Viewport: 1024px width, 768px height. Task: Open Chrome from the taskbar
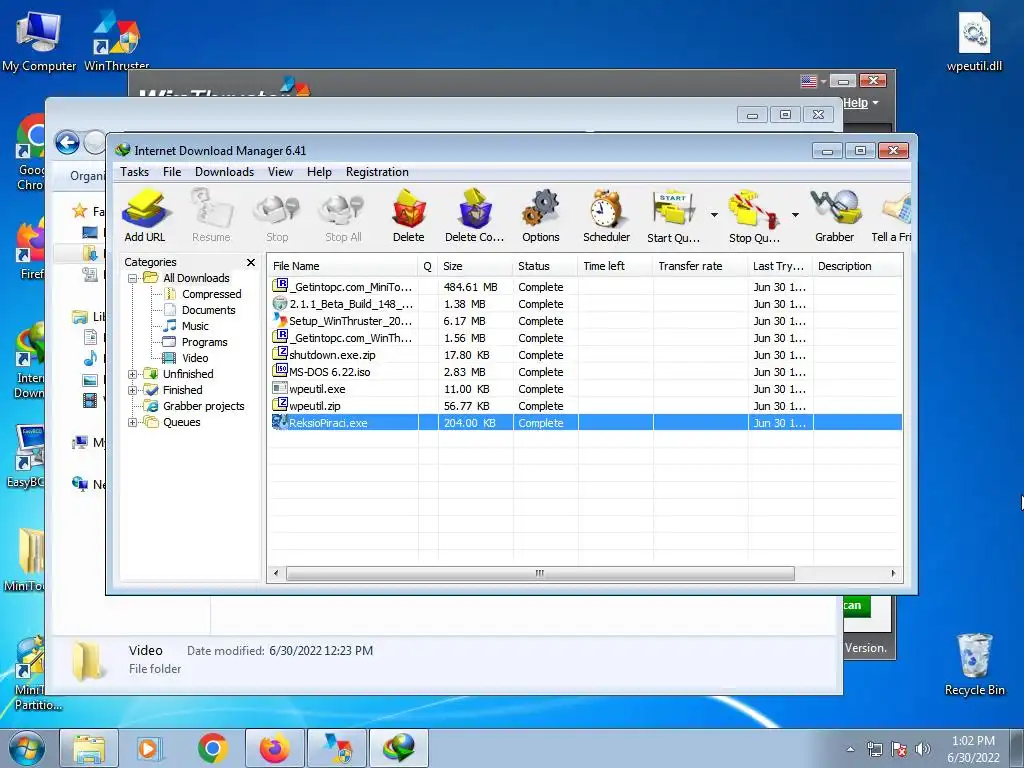coord(212,748)
